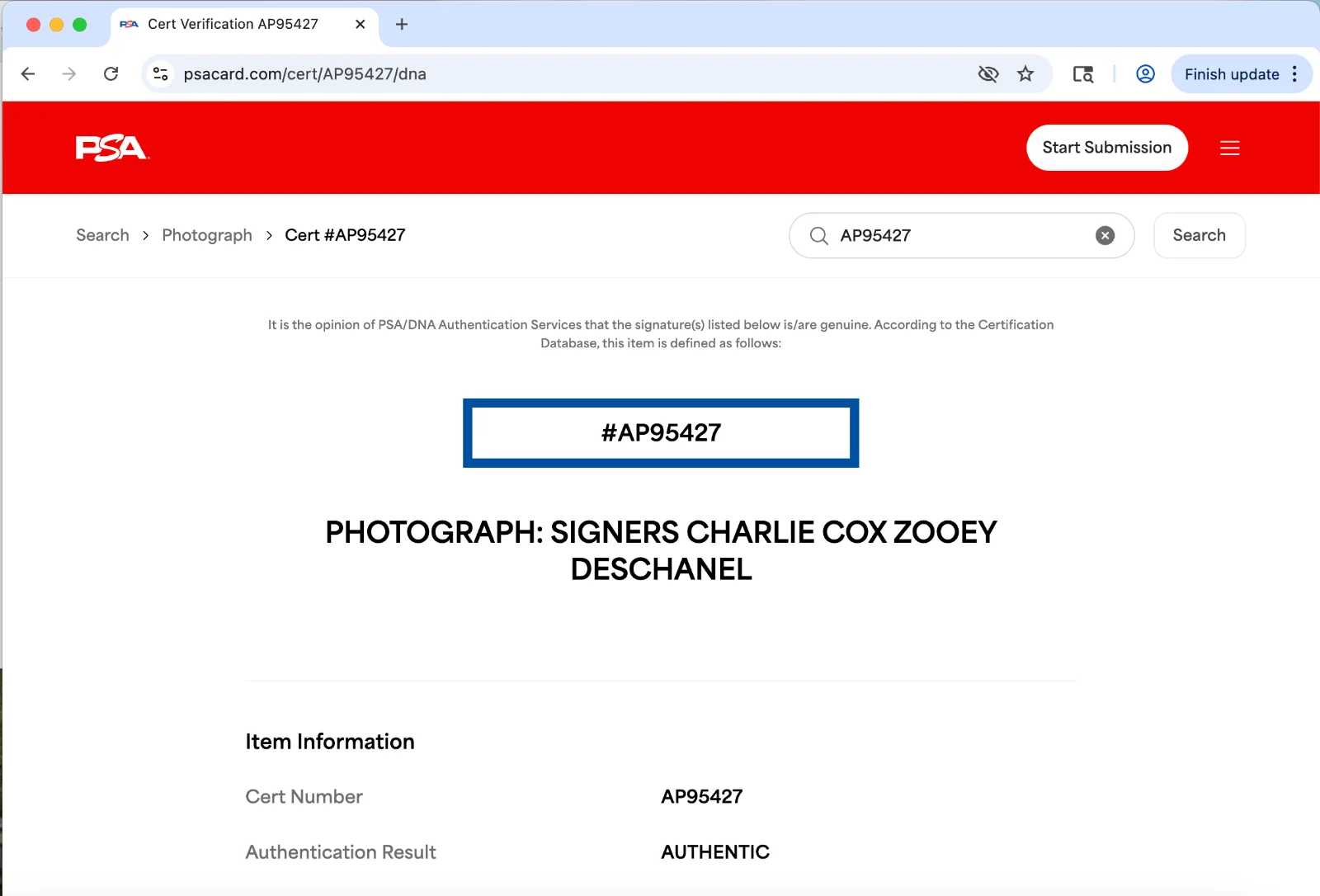
Task: Click Cert #AP95427 breadcrumb
Action: click(345, 235)
